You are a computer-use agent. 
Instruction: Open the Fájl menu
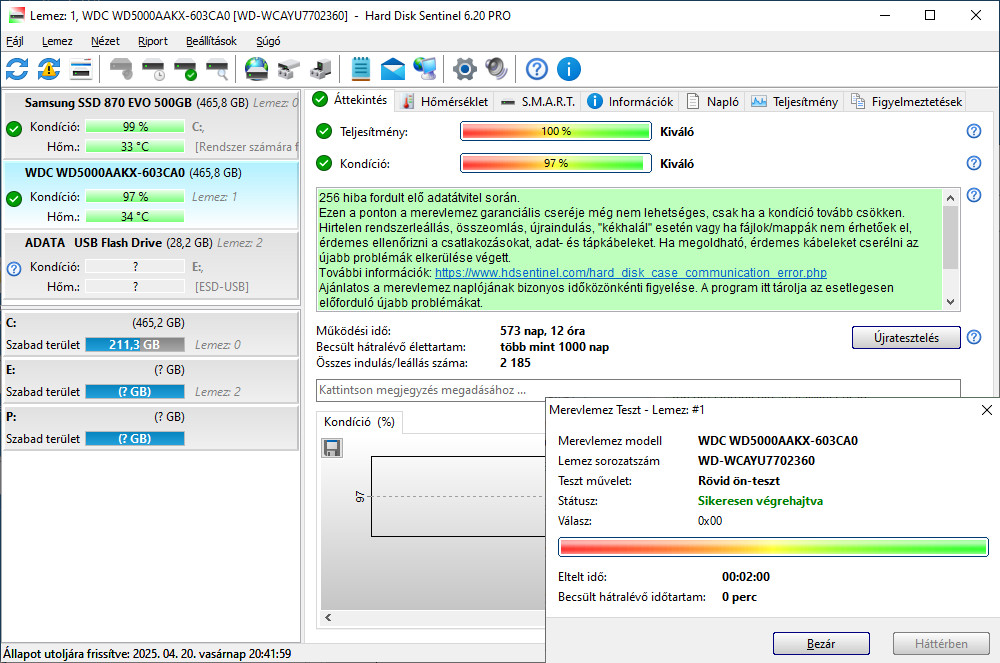[x=15, y=41]
